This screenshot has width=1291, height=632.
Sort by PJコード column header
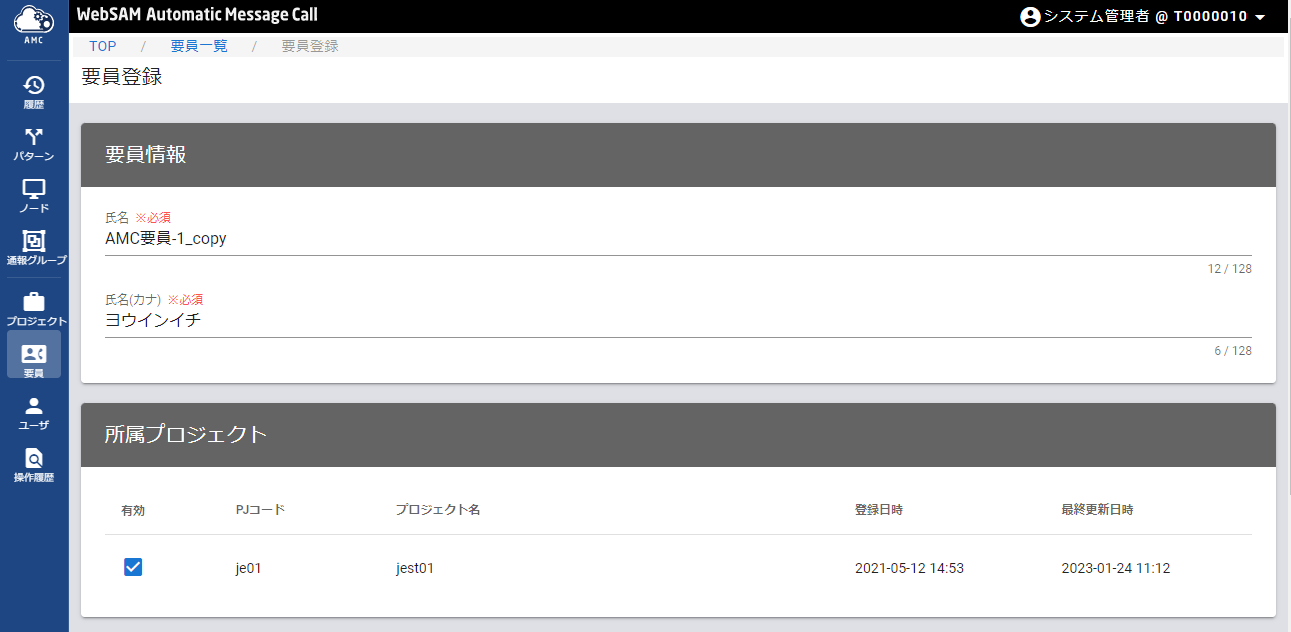tap(260, 510)
